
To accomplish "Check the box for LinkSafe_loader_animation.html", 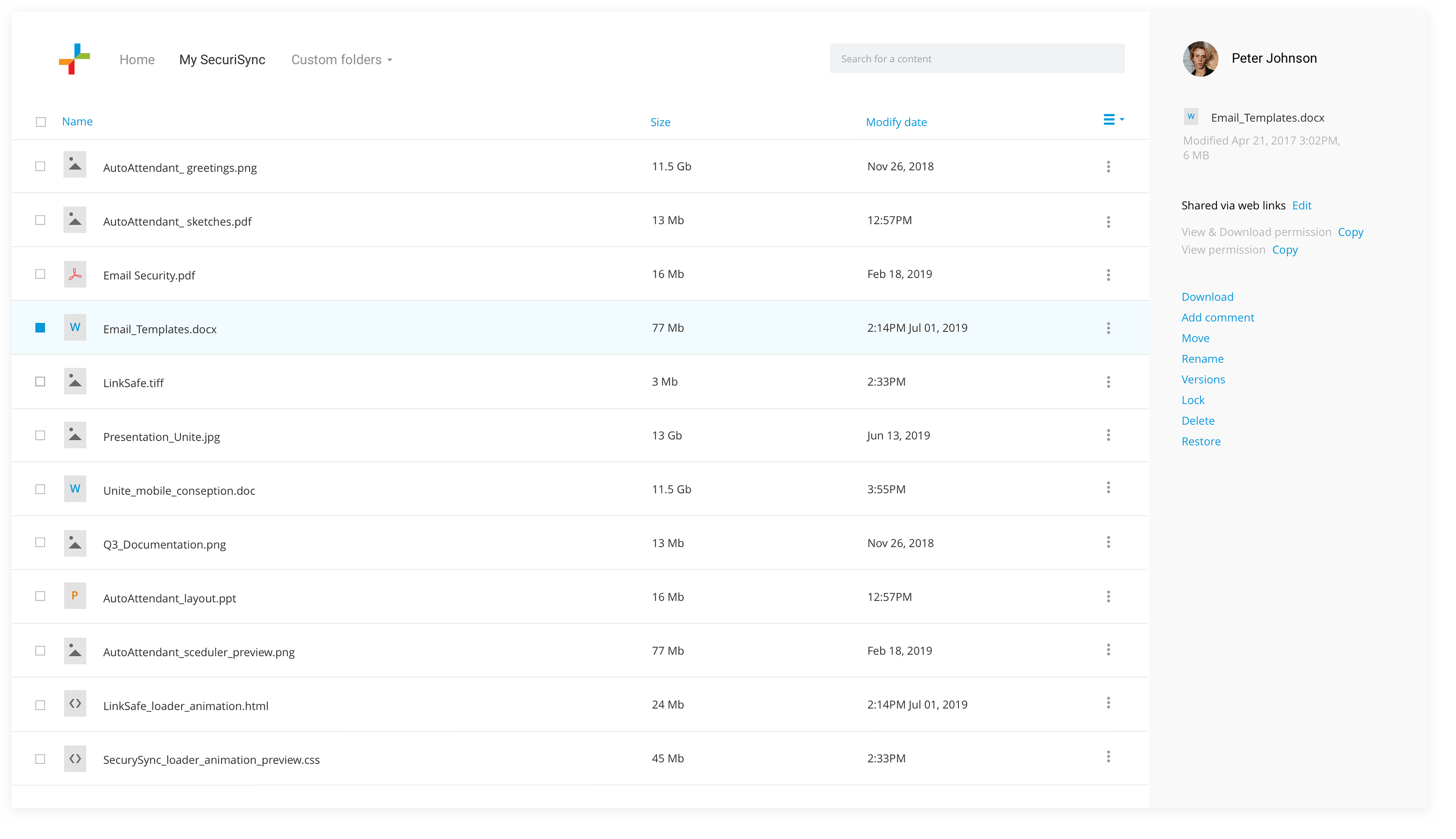I will pyautogui.click(x=40, y=705).
